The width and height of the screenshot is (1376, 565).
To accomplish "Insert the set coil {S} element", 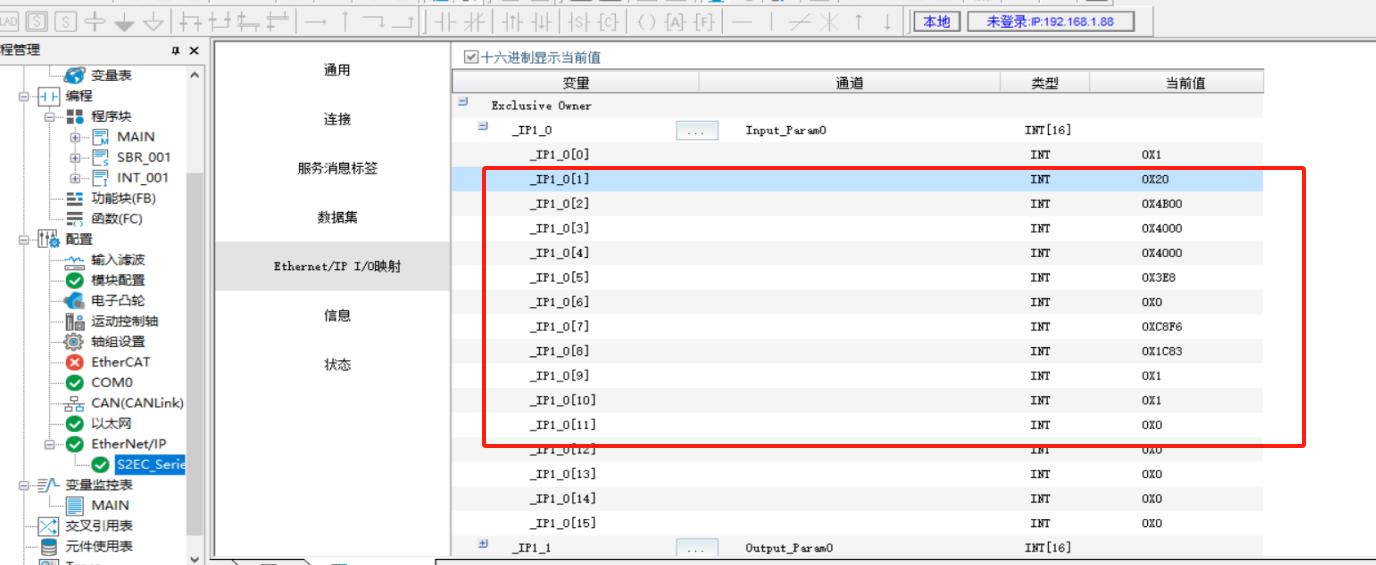I will point(577,22).
